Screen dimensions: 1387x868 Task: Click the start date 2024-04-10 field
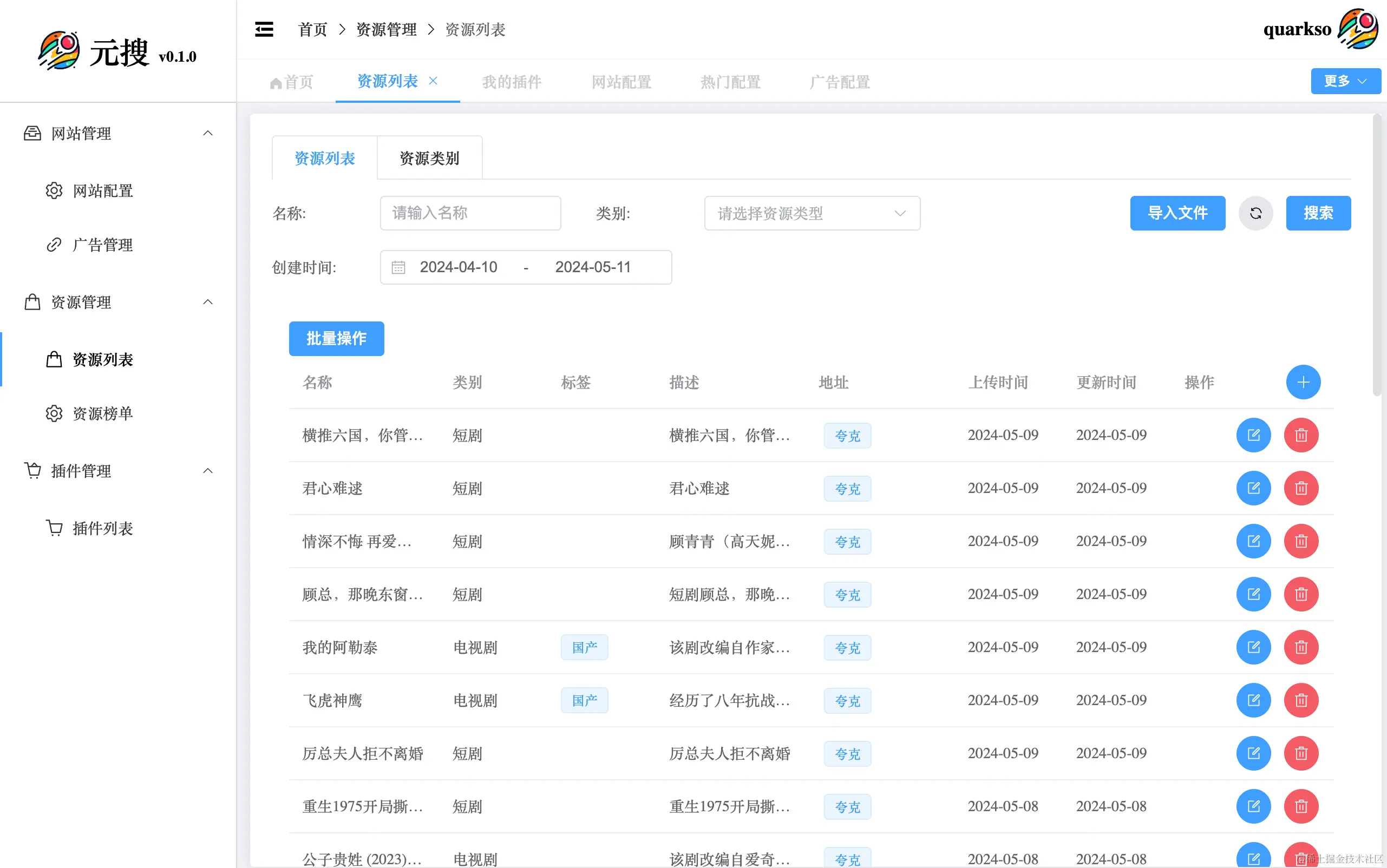click(x=459, y=267)
